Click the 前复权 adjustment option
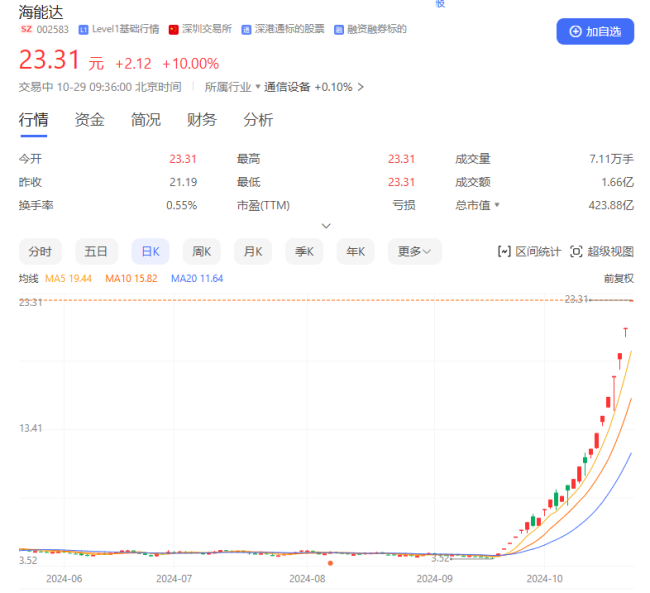Viewport: 650px width, 593px height. [x=618, y=279]
